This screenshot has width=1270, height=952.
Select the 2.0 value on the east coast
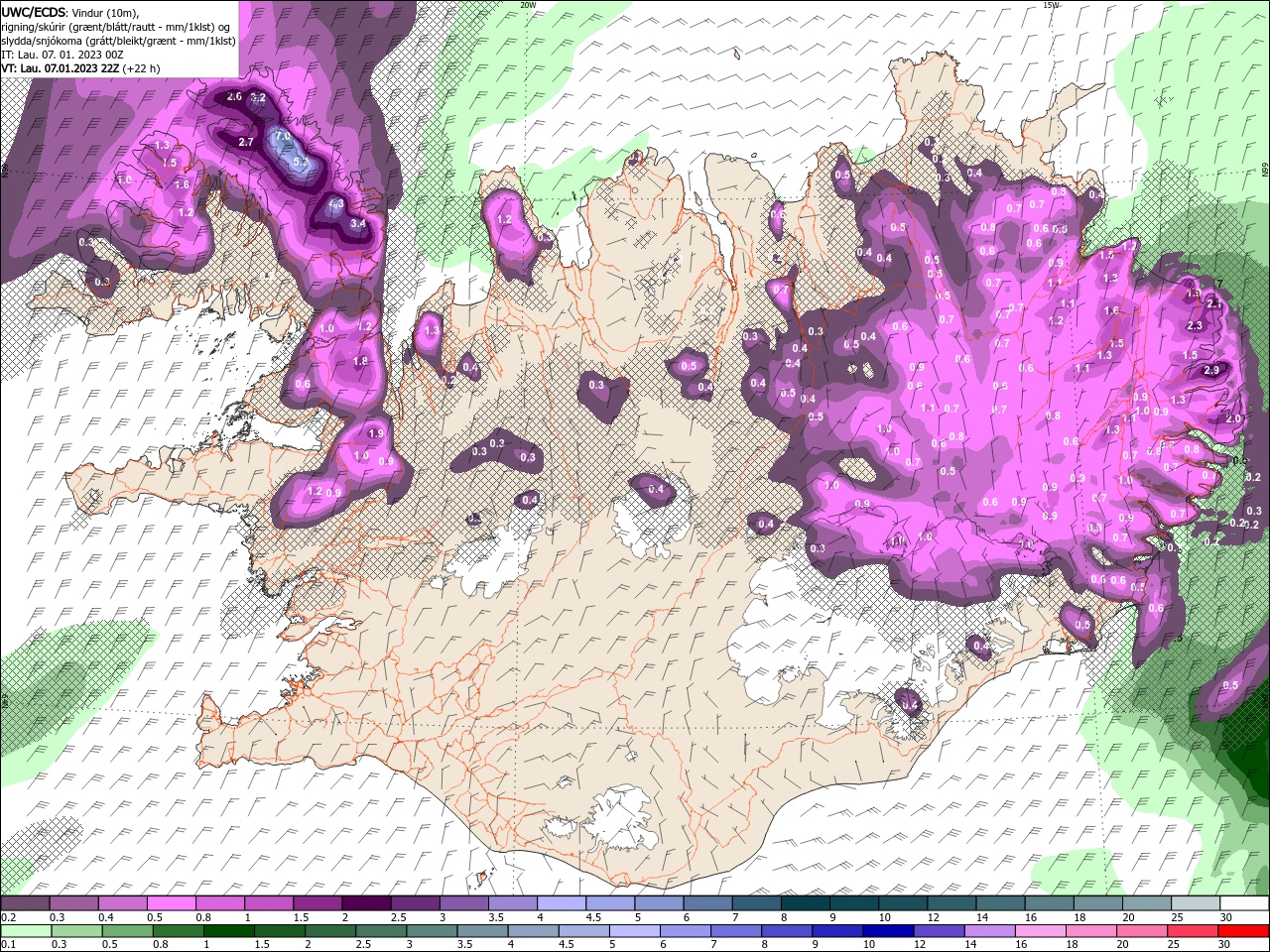1233,419
